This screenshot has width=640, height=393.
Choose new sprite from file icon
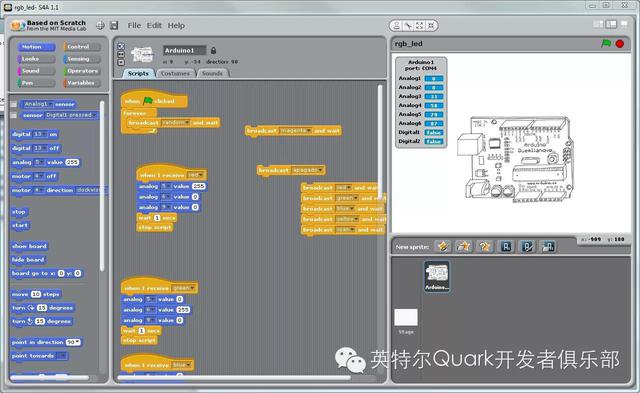464,246
